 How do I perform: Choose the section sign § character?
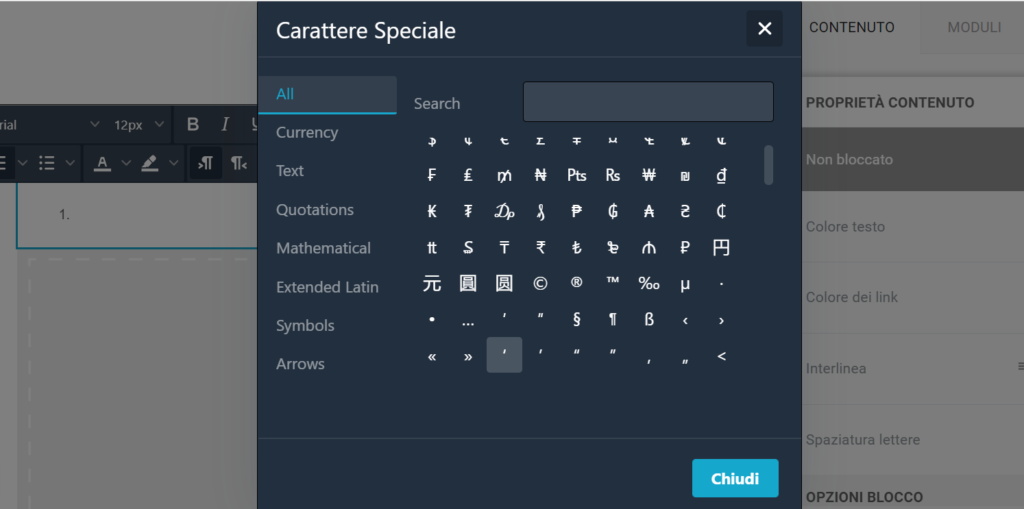576,320
